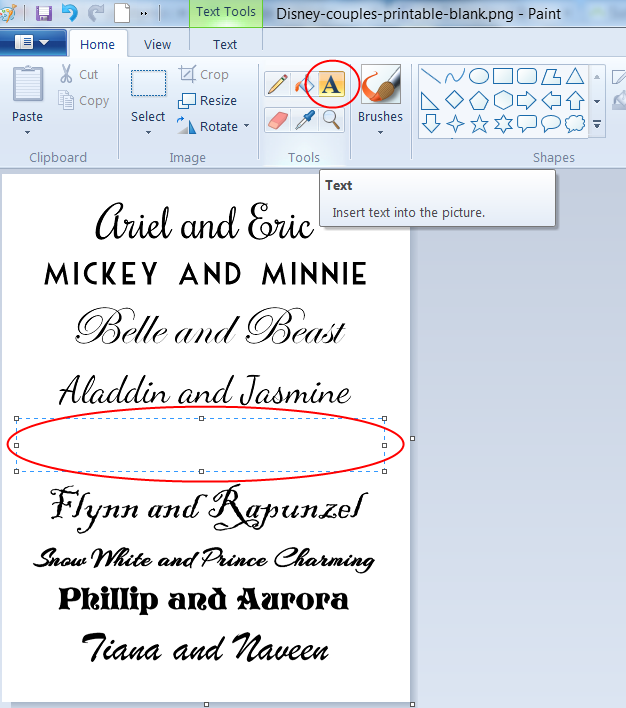Select the Eraser tool
This screenshot has height=708, width=626.
[x=278, y=120]
